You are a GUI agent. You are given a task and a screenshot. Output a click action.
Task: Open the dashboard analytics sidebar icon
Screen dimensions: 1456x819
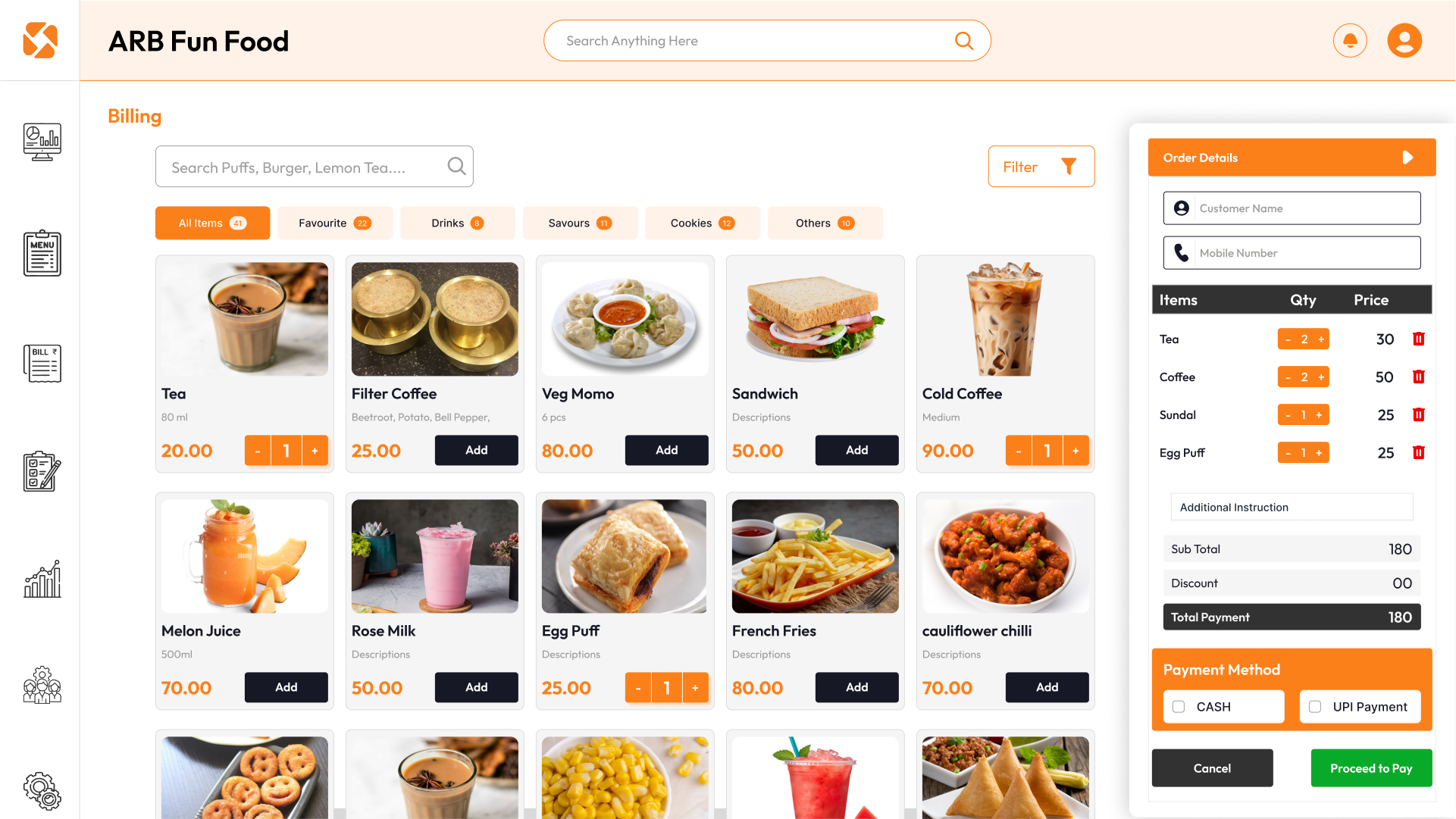pos(42,142)
